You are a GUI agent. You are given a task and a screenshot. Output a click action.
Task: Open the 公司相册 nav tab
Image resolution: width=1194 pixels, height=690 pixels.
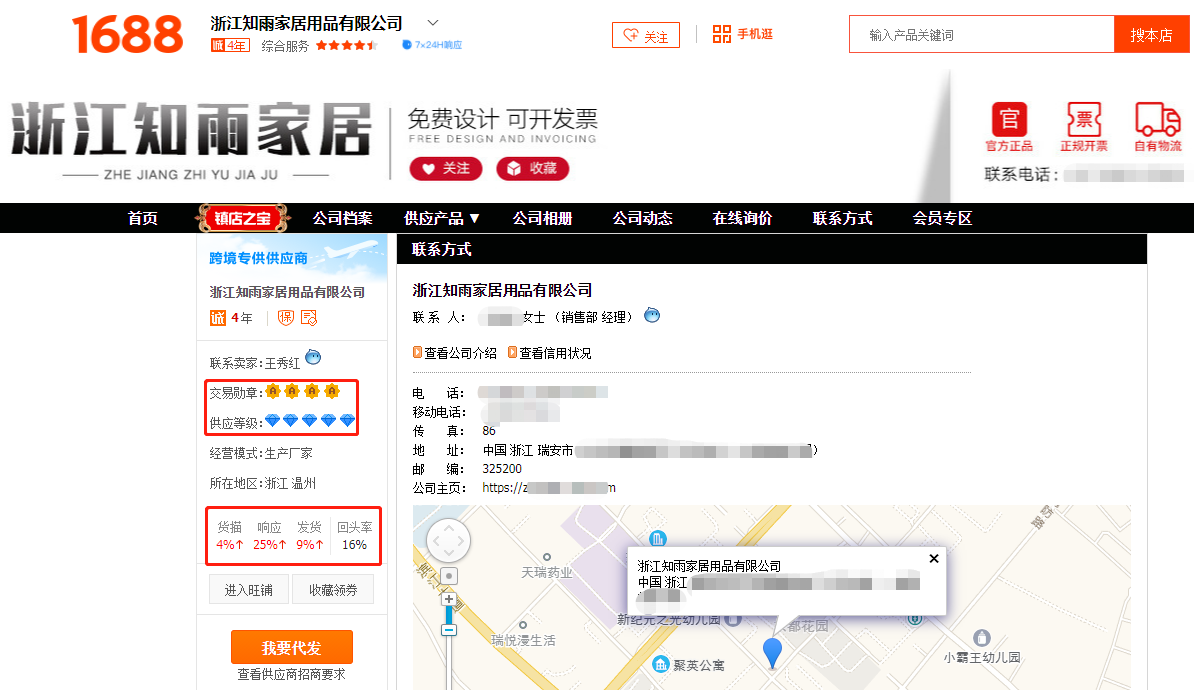[542, 219]
